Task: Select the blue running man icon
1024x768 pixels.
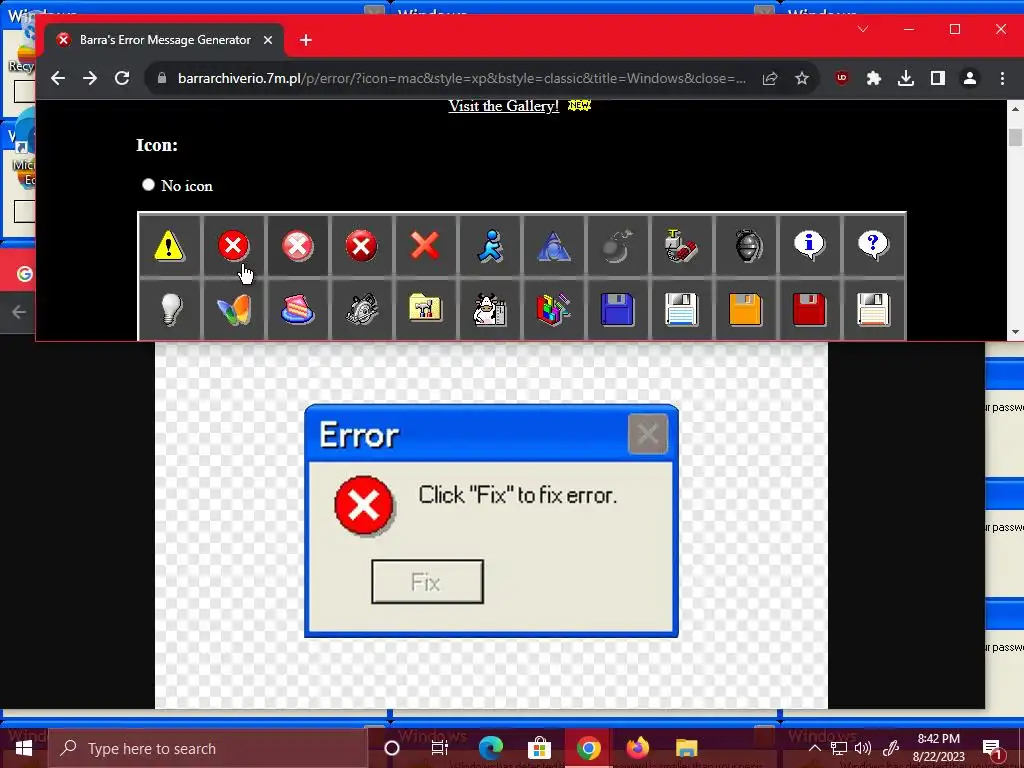Action: [490, 246]
